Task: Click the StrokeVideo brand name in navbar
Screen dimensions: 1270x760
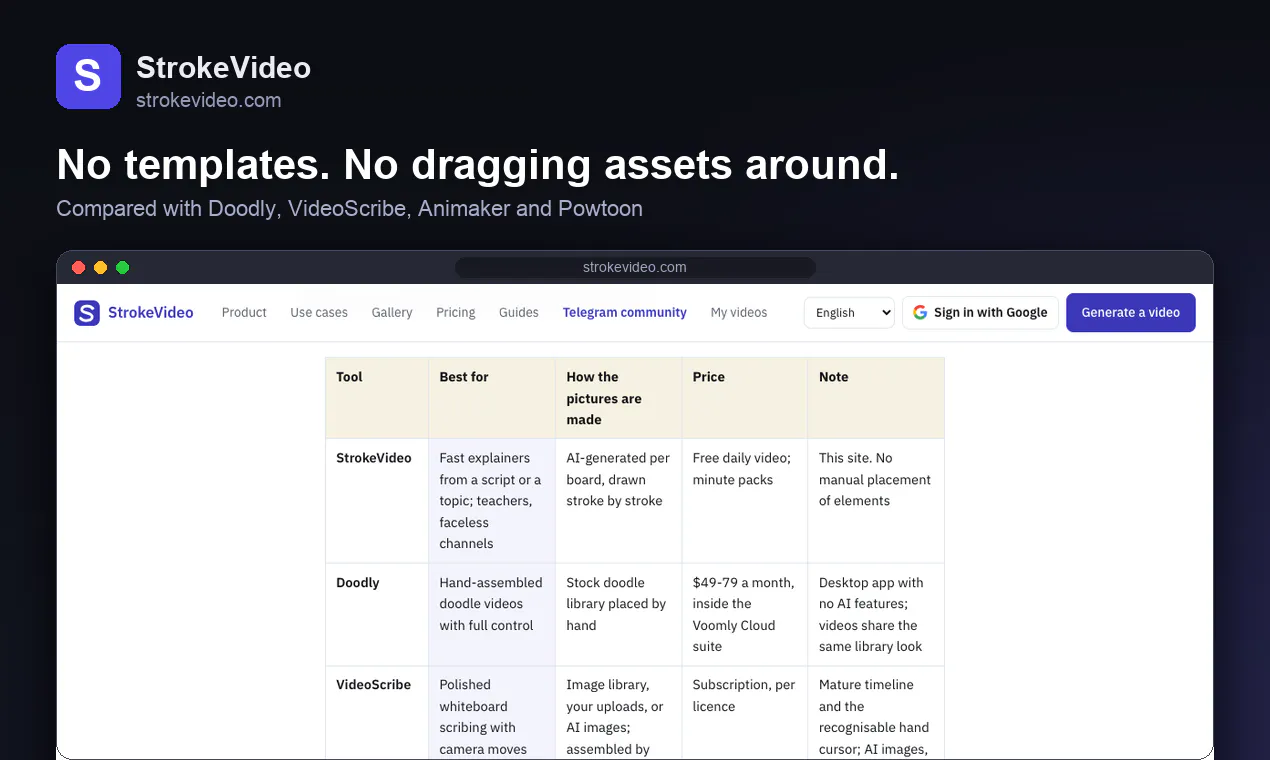Action: pos(151,313)
